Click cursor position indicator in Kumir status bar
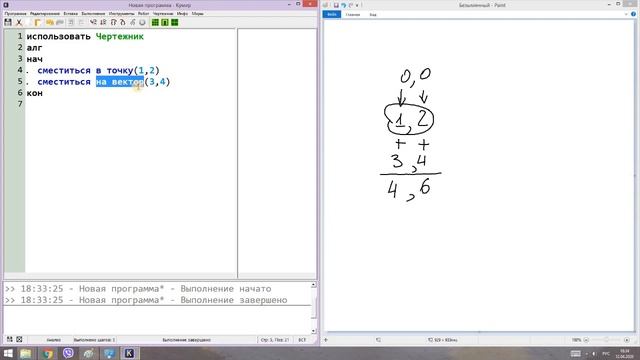 pyautogui.click(x=275, y=340)
